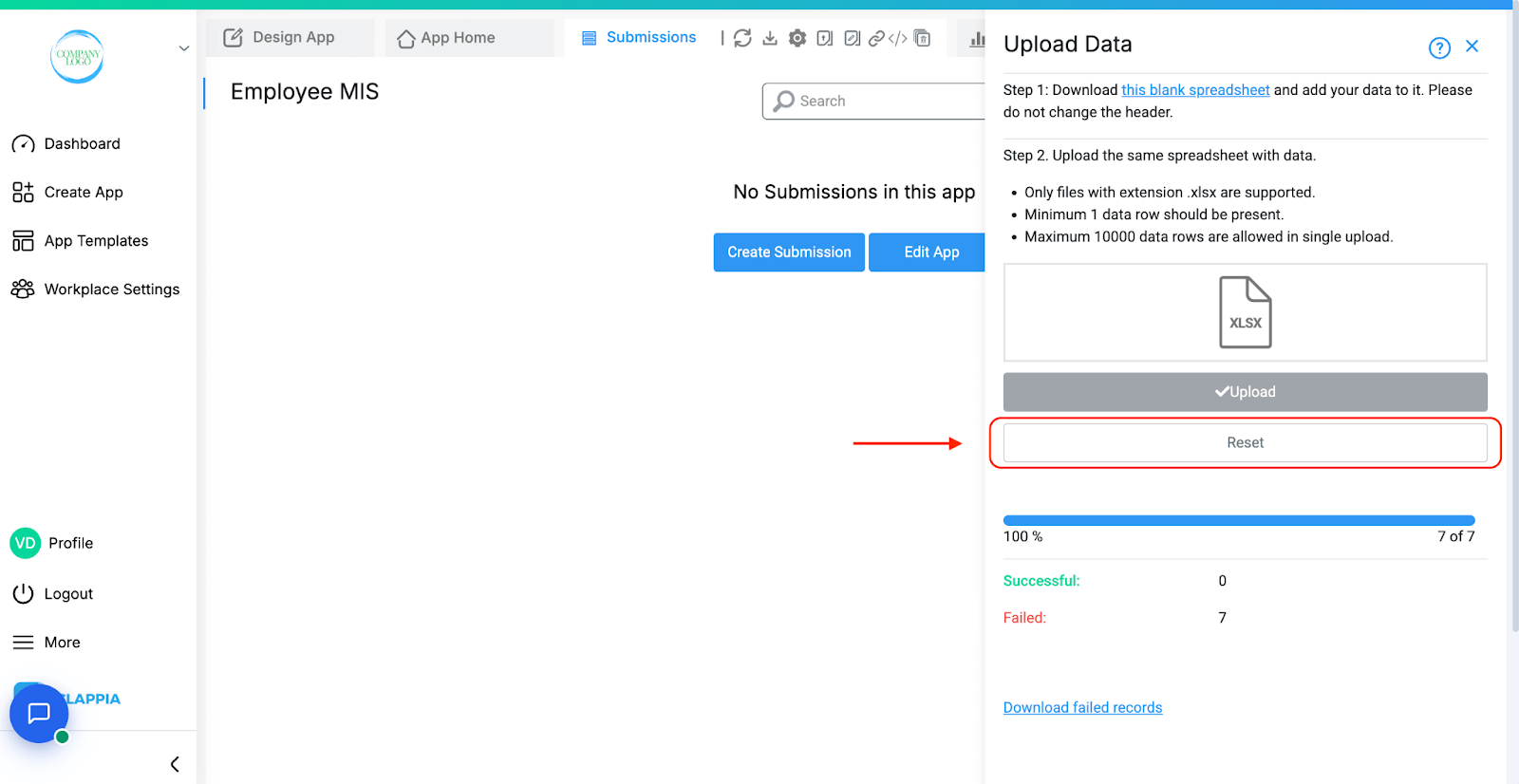Open the blank spreadsheet link

tap(1195, 90)
